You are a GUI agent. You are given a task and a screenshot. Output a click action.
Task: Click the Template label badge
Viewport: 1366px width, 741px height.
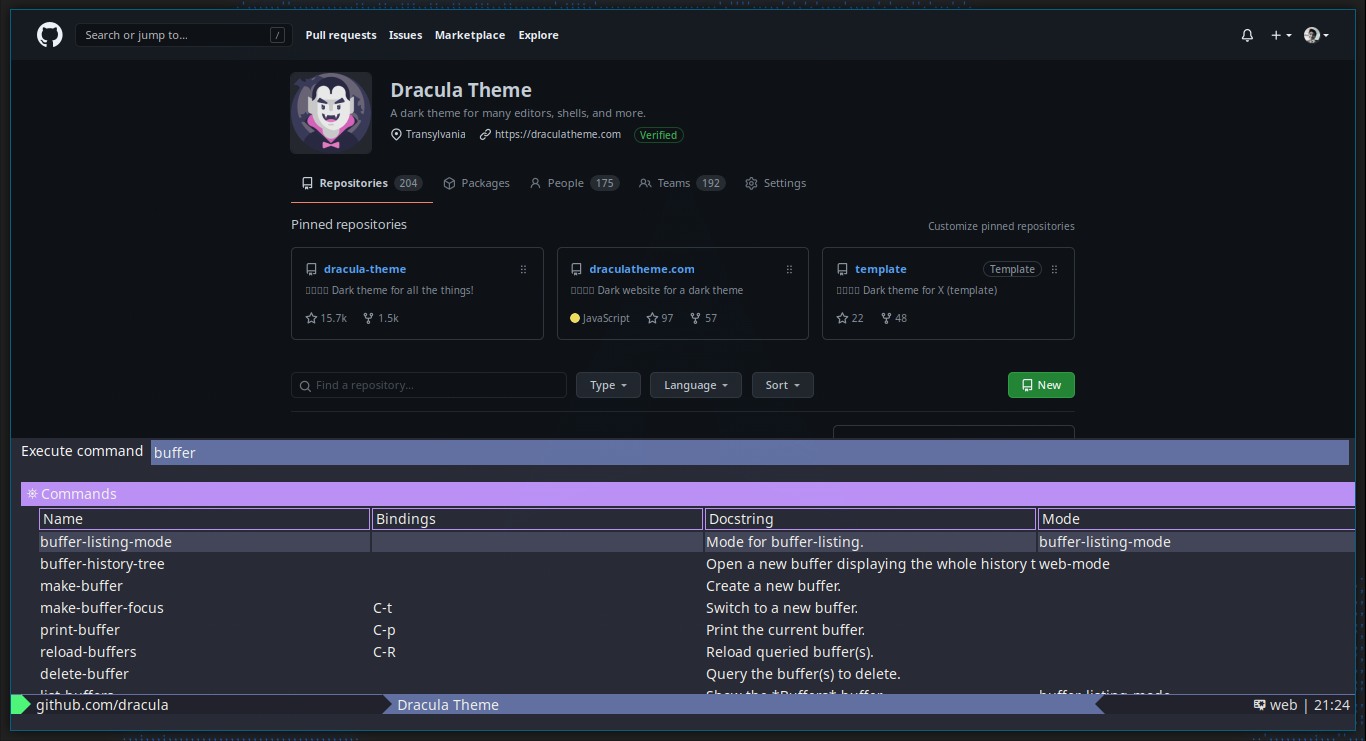[1012, 269]
